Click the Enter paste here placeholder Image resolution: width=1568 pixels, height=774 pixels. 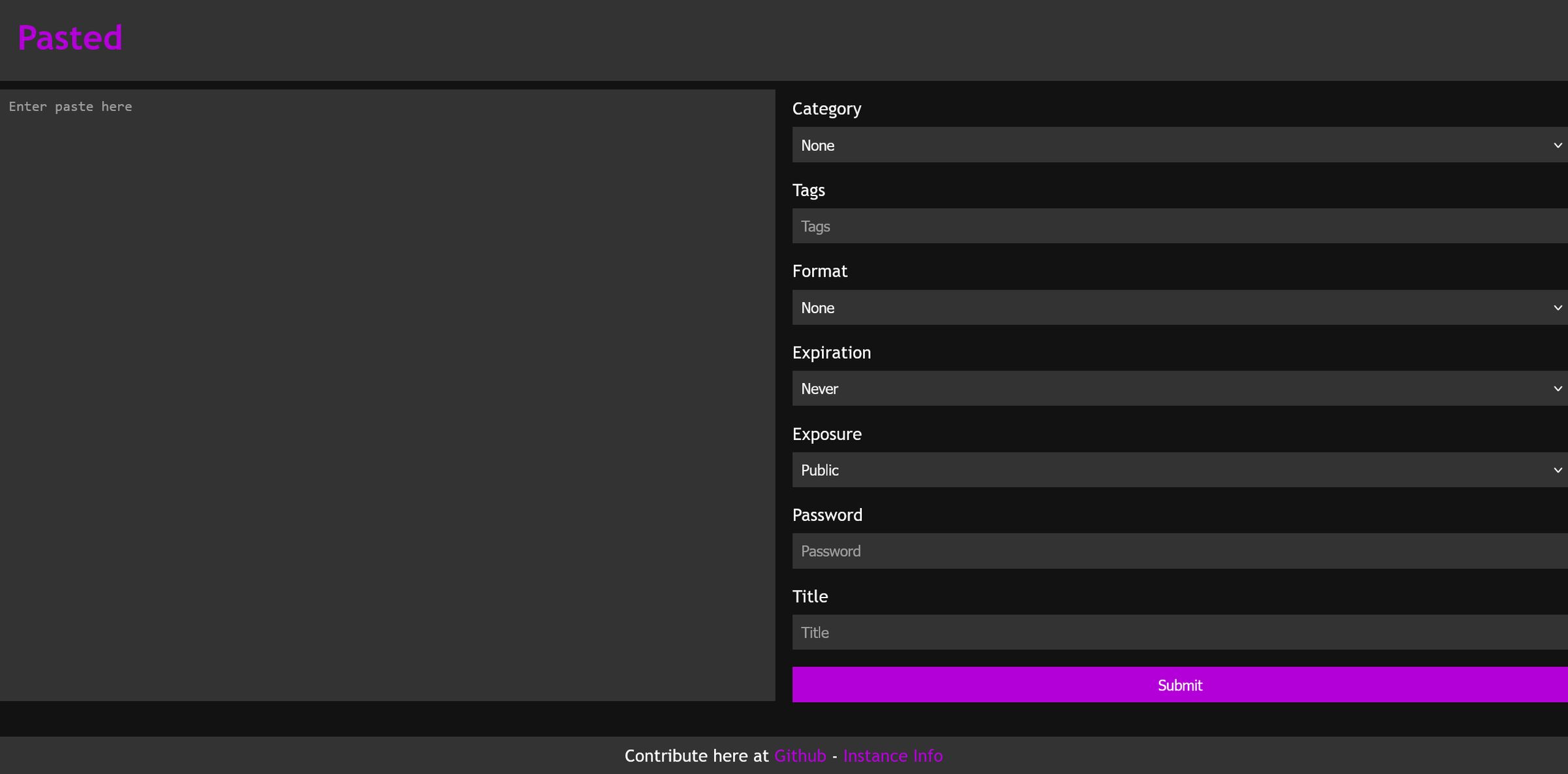tap(70, 106)
